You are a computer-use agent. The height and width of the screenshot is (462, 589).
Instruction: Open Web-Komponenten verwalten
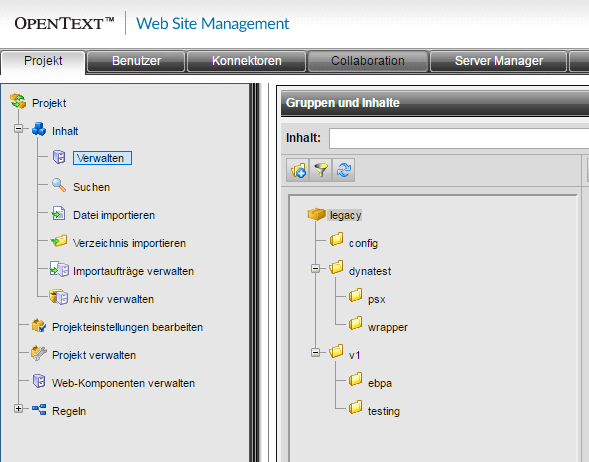(x=123, y=383)
